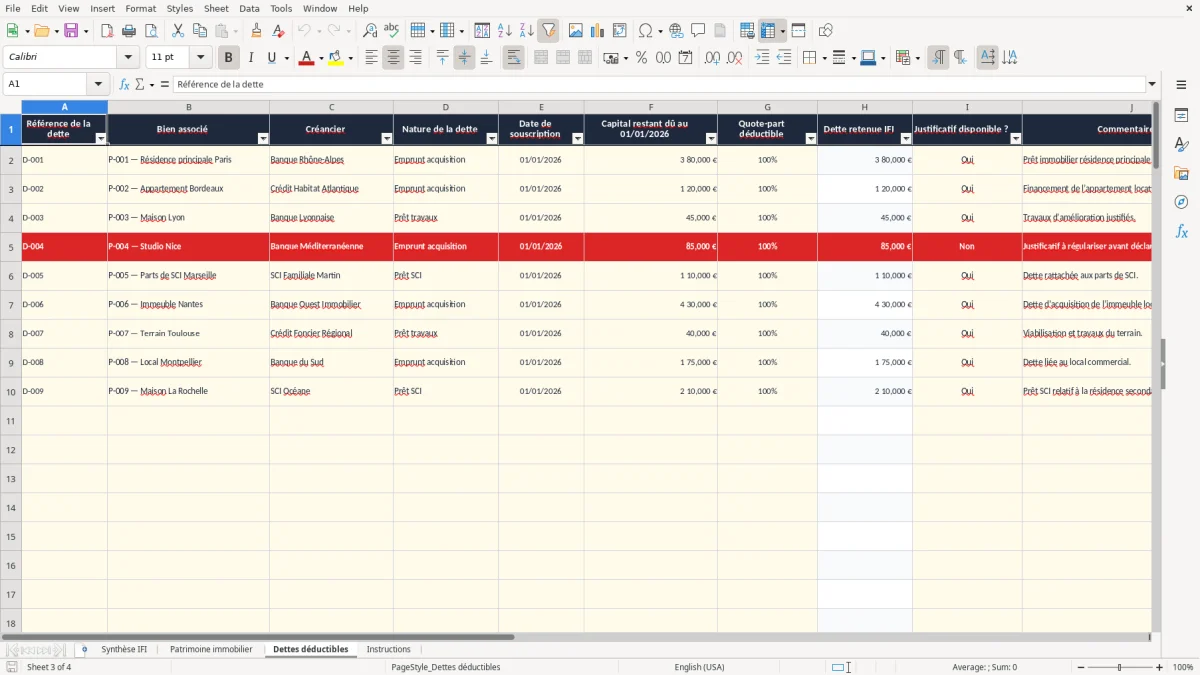Click the Draw Functions shapes icon
Viewport: 1200px width, 675px height.
pyautogui.click(x=826, y=31)
